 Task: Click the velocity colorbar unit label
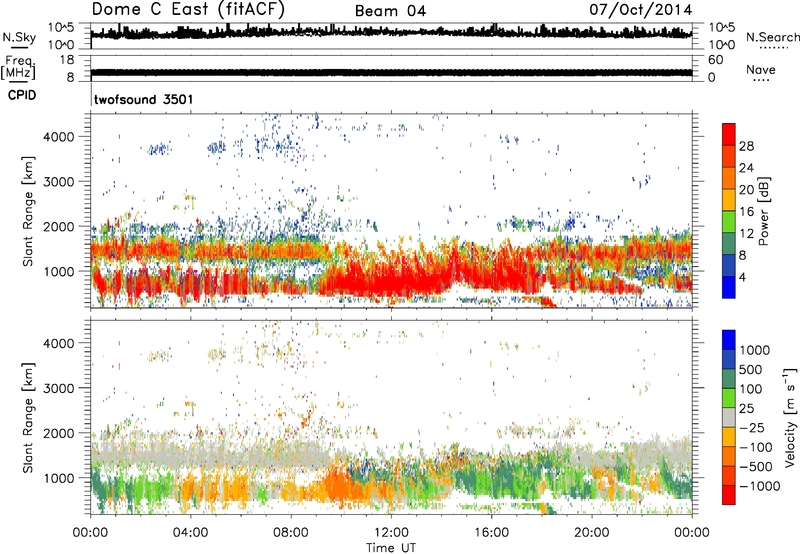(790, 417)
